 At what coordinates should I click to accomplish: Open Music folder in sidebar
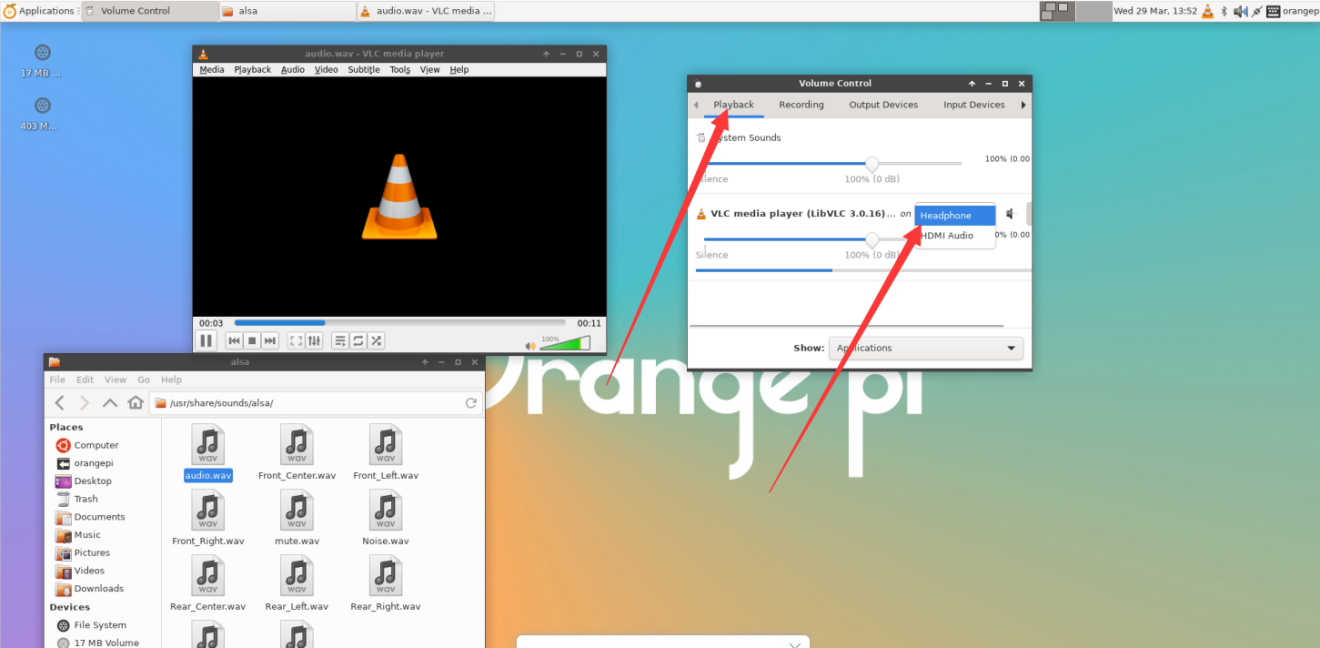87,535
